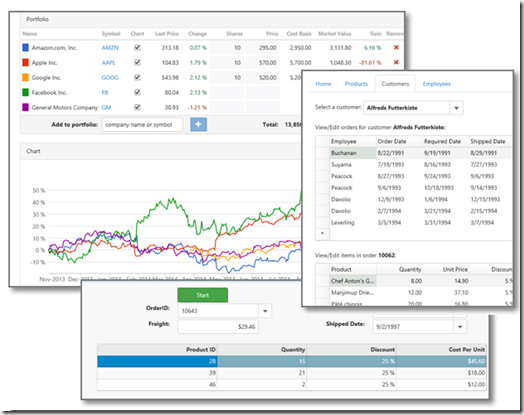This screenshot has width=524, height=415.
Task: Switch to the Products tab
Action: point(356,84)
